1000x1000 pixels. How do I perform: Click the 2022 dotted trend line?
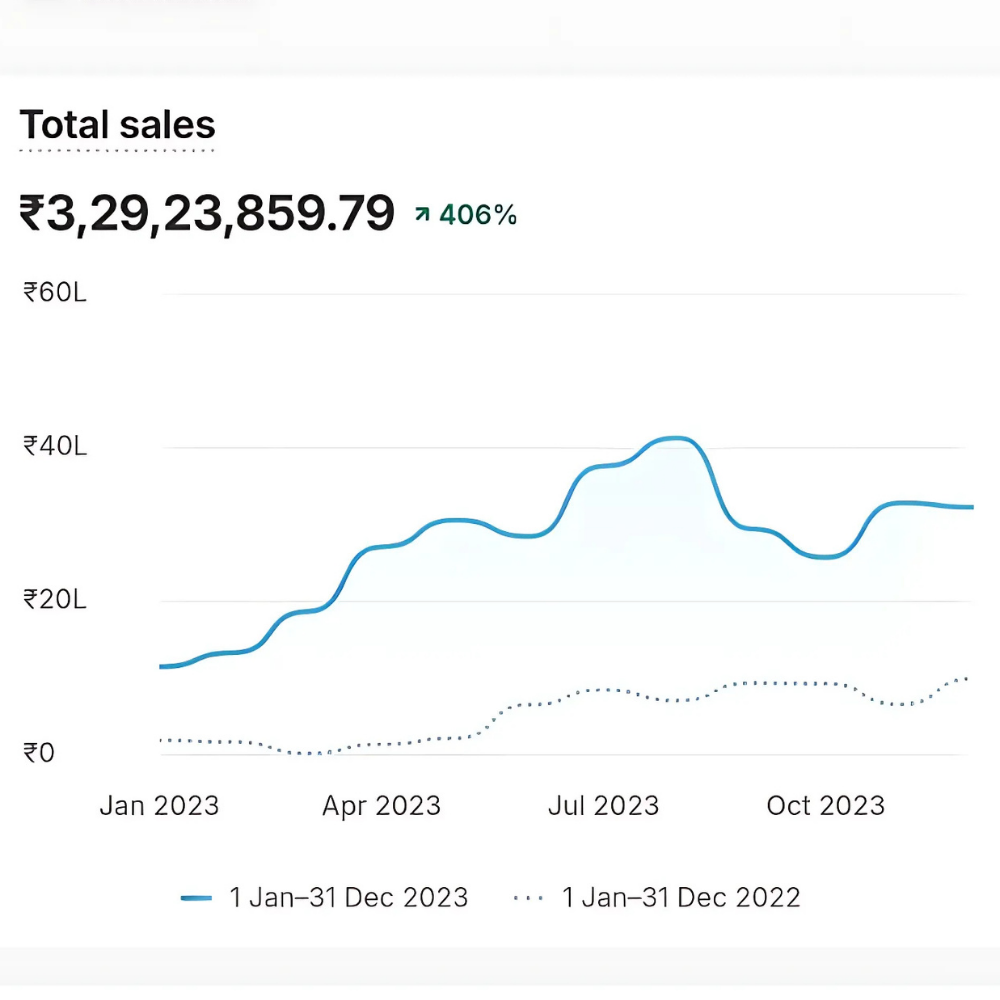coord(600,693)
